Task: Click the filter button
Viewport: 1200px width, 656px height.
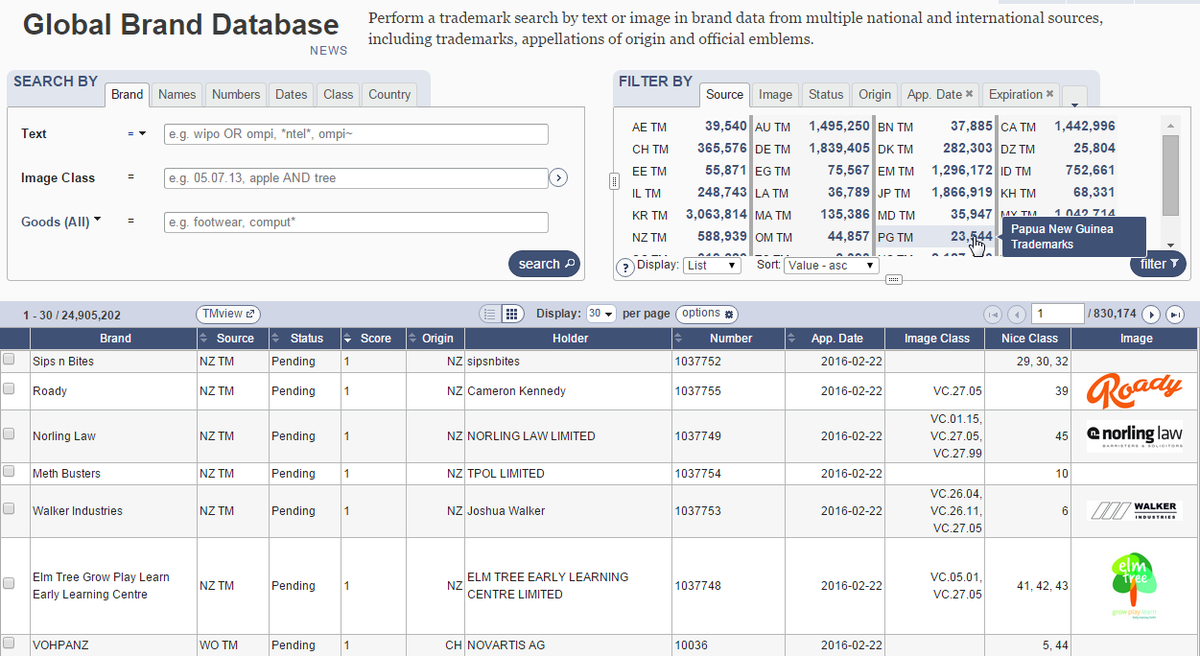Action: (1158, 264)
